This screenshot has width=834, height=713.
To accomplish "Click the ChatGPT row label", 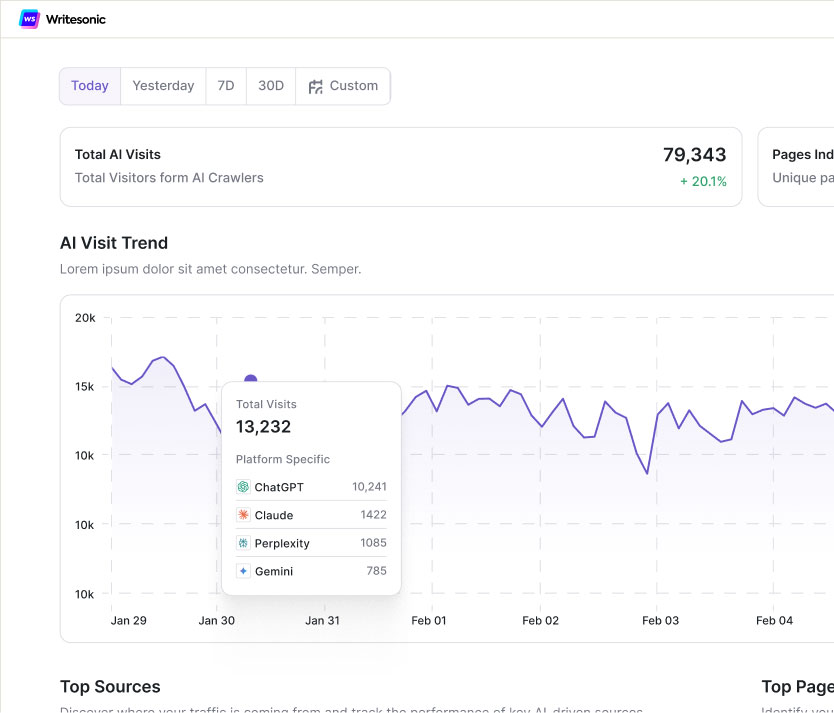I will (279, 487).
